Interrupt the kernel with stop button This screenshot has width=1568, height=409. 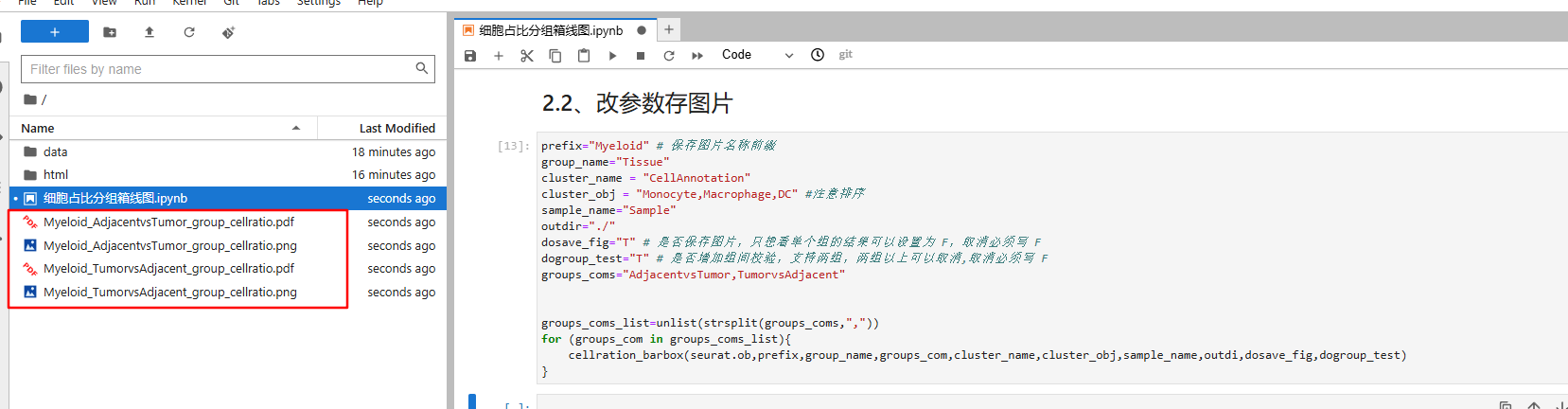[641, 56]
